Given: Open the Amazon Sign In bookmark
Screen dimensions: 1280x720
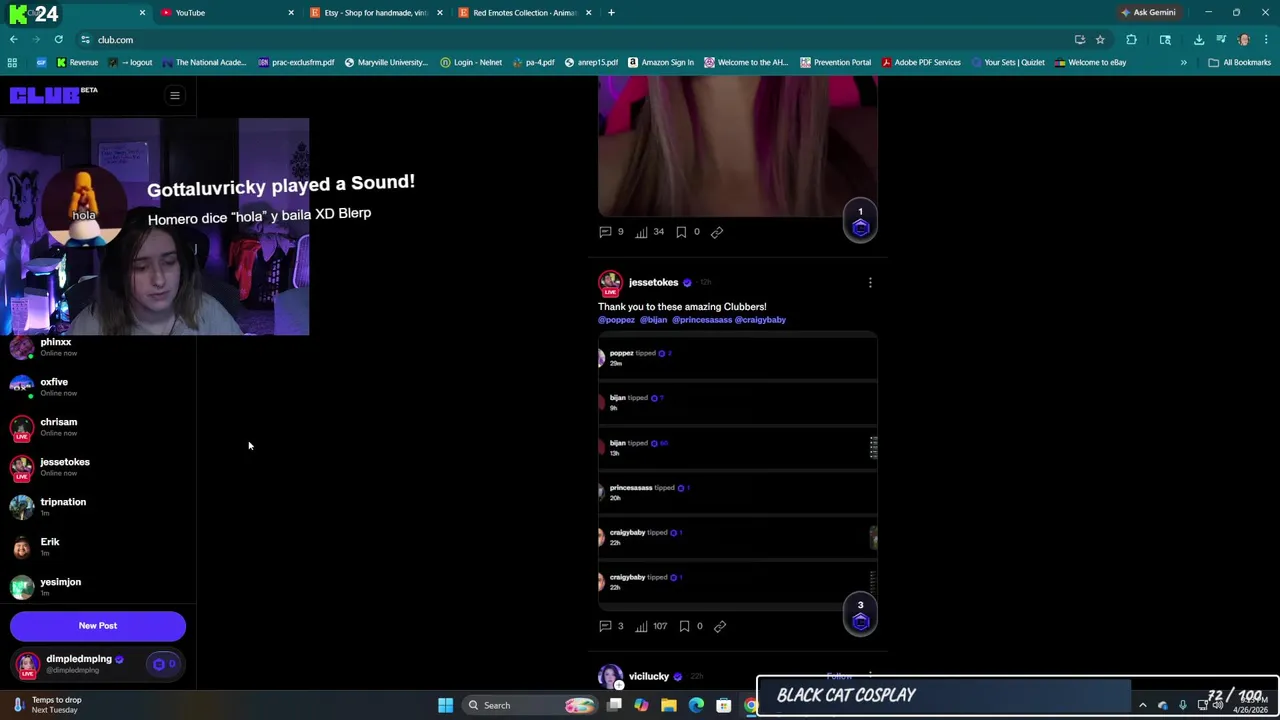Looking at the screenshot, I should pyautogui.click(x=661, y=62).
